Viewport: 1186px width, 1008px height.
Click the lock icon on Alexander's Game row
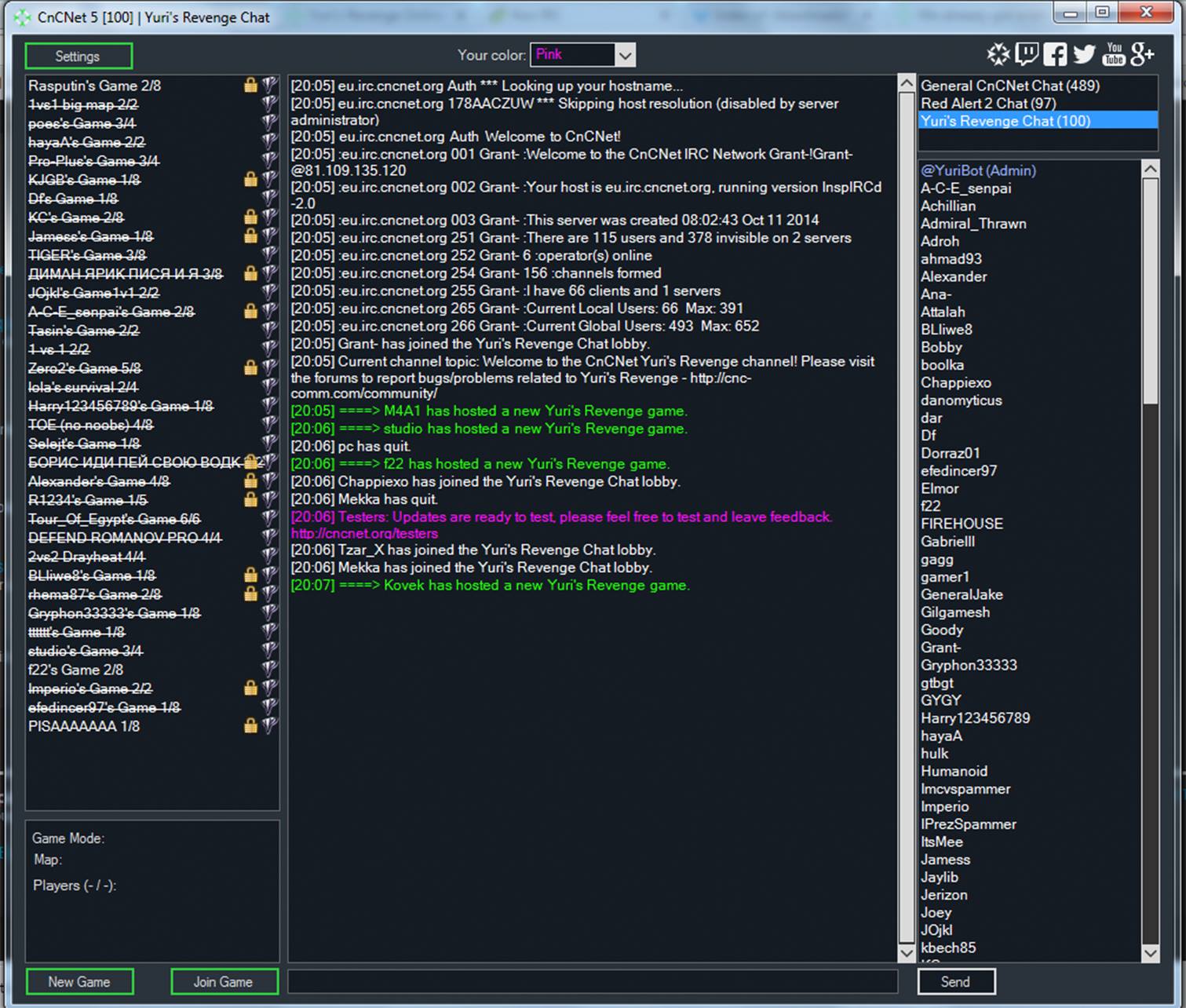[250, 480]
